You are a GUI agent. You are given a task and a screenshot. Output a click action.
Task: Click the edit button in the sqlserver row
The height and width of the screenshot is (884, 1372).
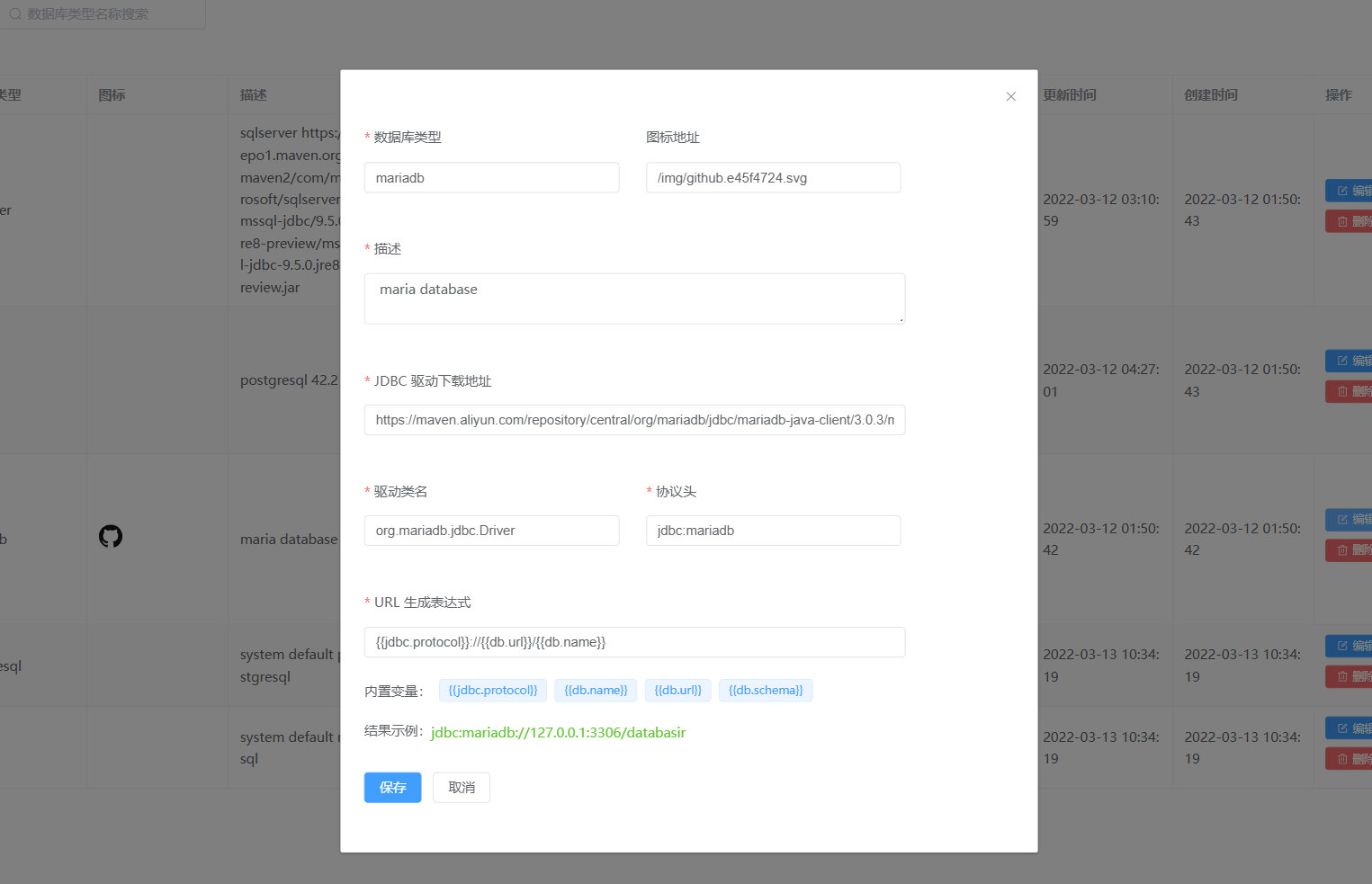1350,191
